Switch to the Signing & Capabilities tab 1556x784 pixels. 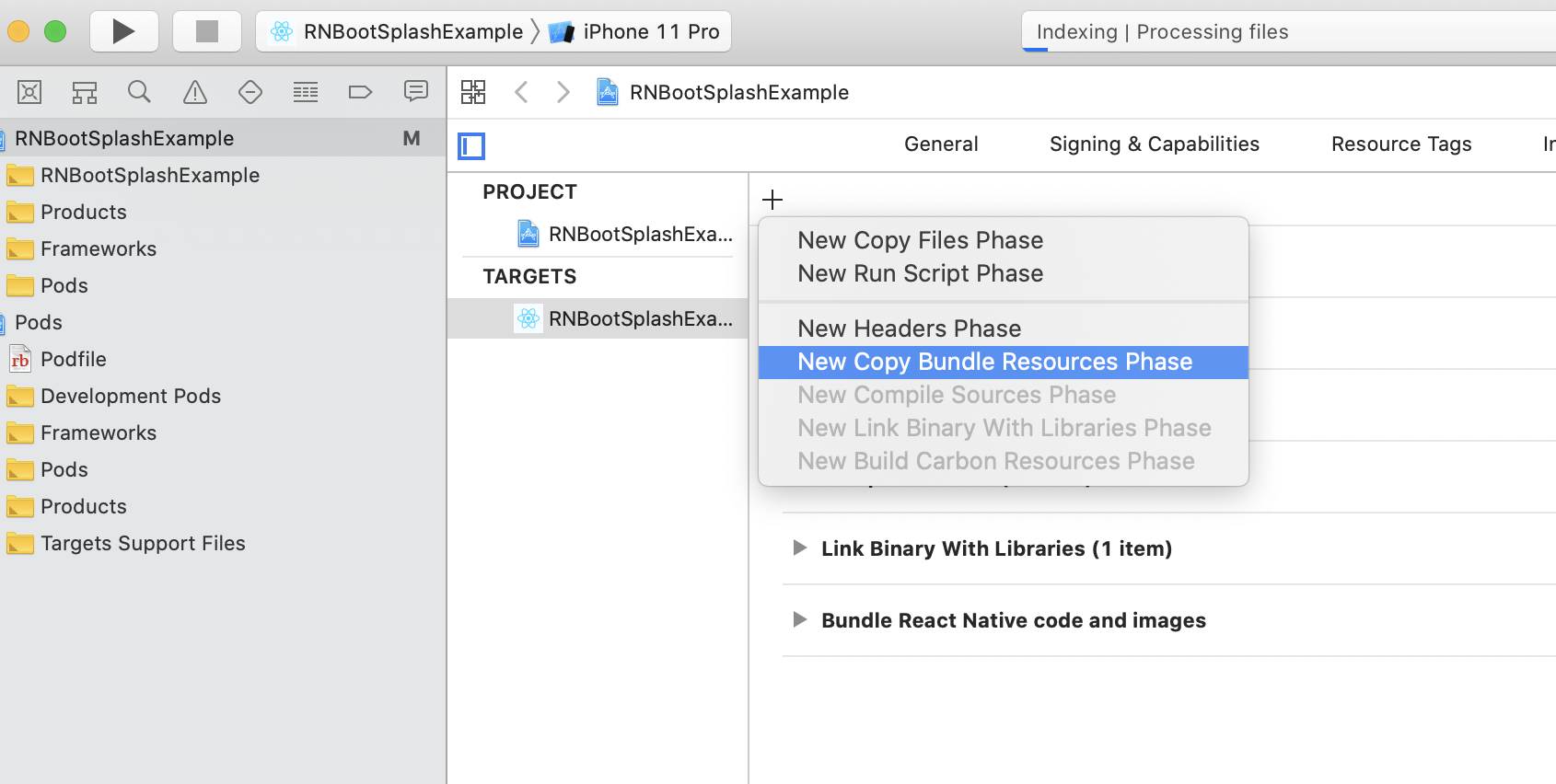pos(1154,144)
